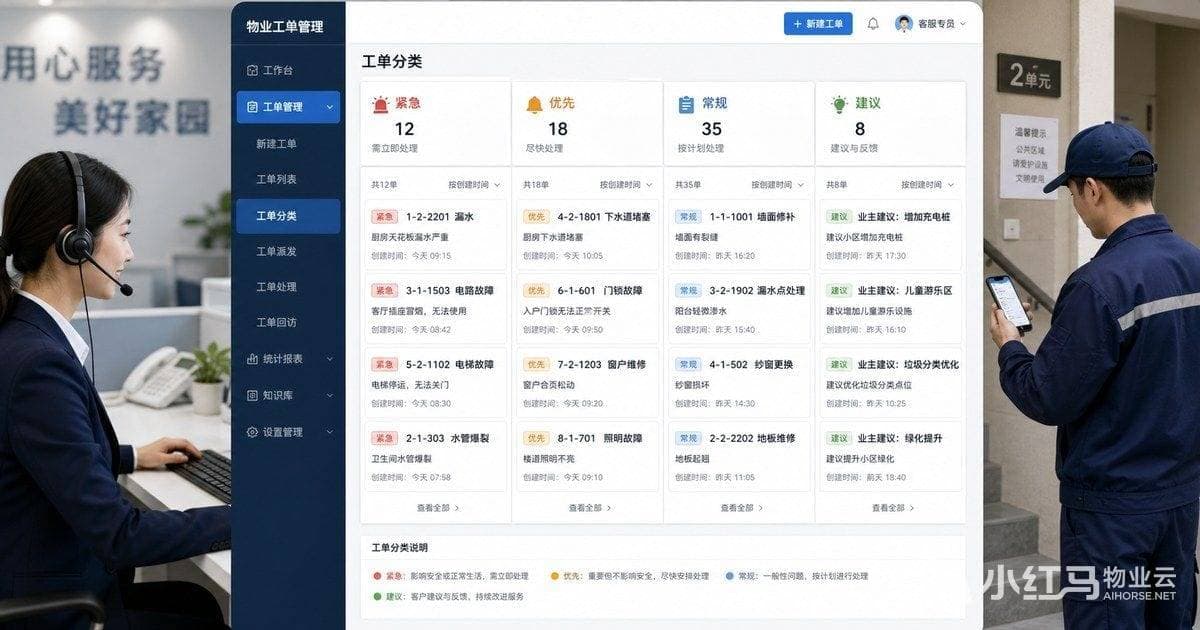Open suggestion 业主建议：增加充电桩
This screenshot has width=1200, height=630.
[x=891, y=234]
